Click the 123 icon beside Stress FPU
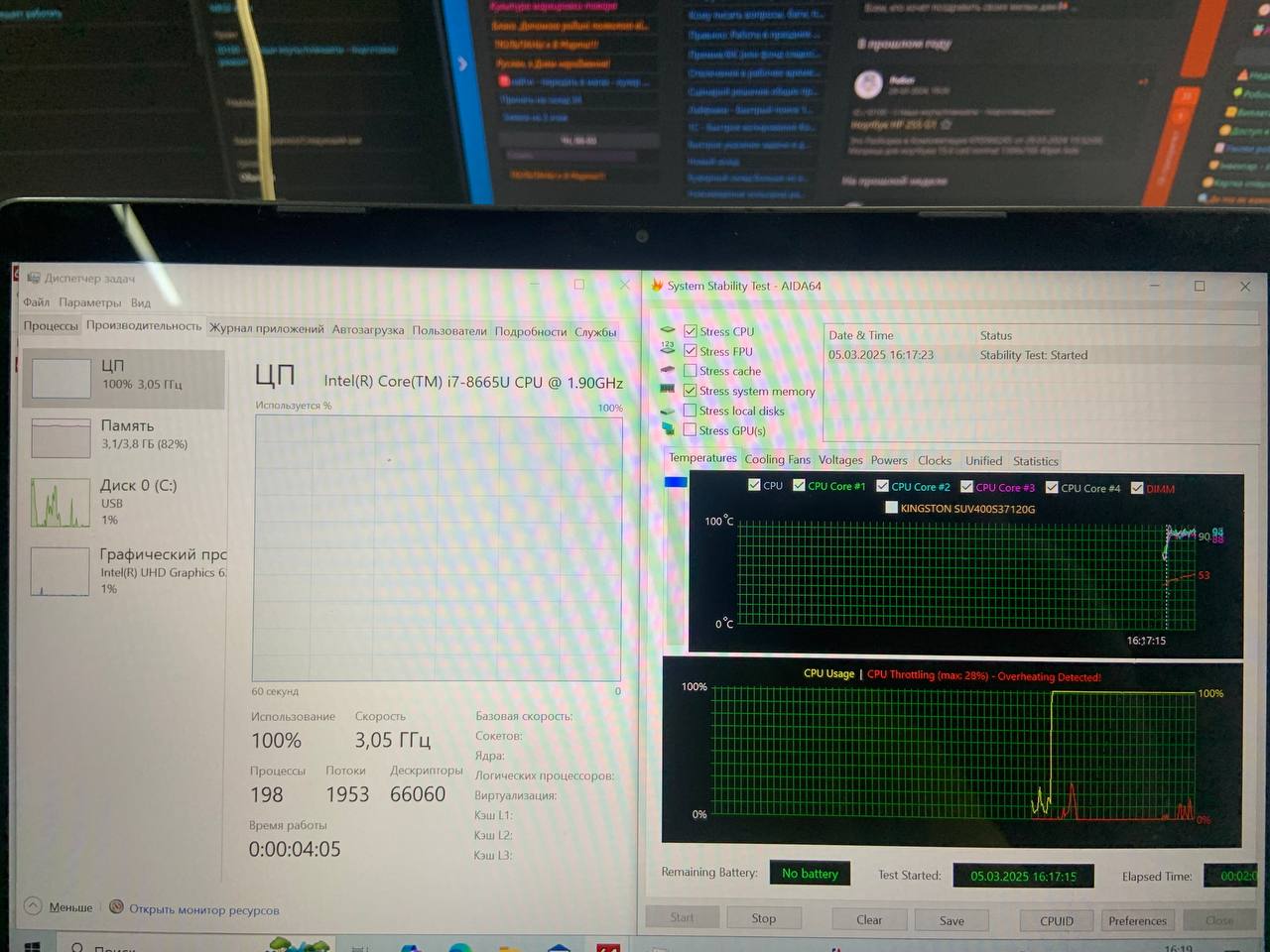This screenshot has height=952, width=1270. coord(668,349)
